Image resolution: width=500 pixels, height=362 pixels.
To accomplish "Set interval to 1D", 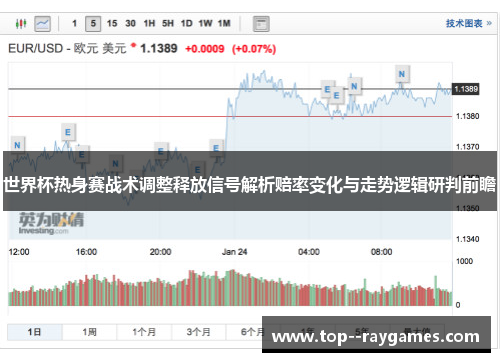I will [187, 23].
